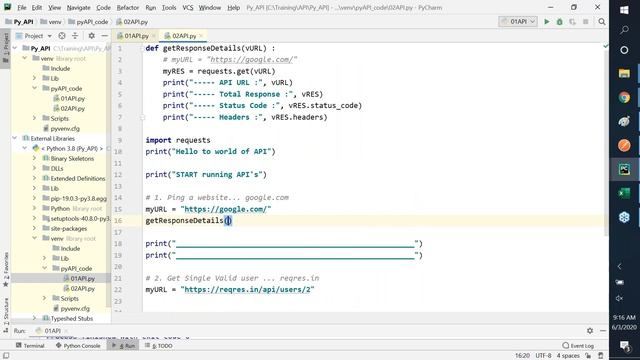Open the Terminal tool window
Screen dimensions: 640x360
pyautogui.click(x=30, y=346)
